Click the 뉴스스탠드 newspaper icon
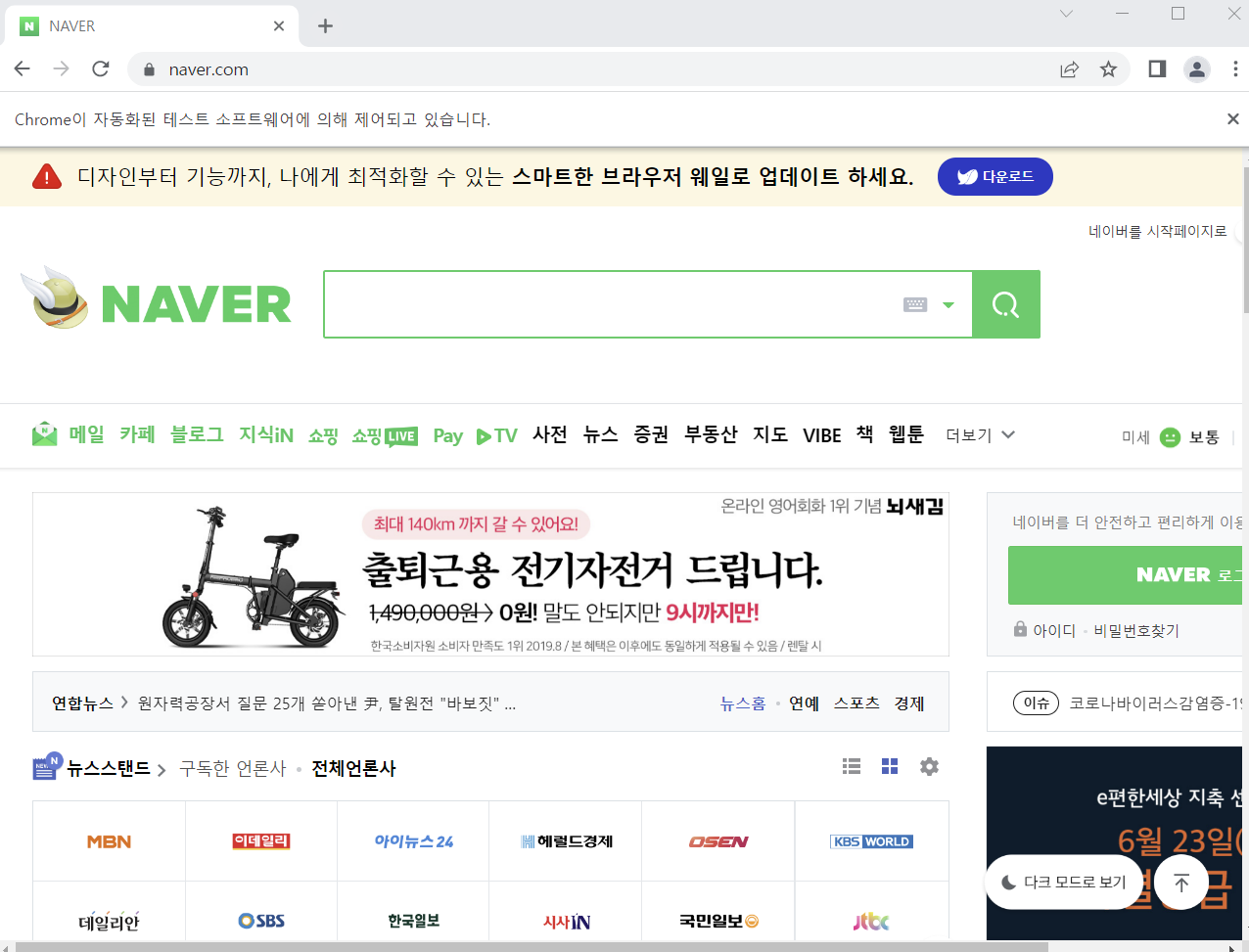 [x=47, y=767]
